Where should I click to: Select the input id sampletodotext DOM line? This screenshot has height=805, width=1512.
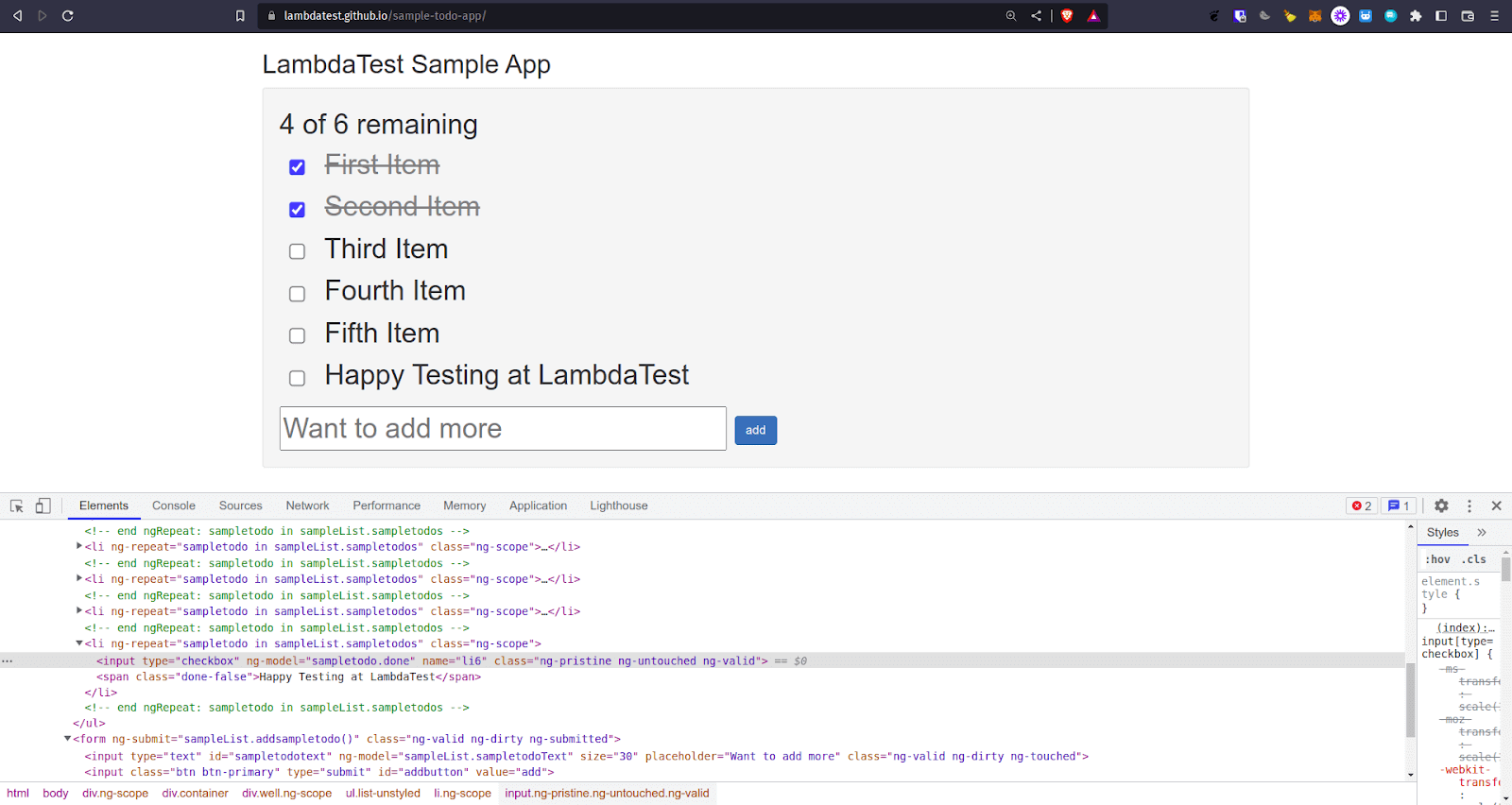pyautogui.click(x=586, y=757)
